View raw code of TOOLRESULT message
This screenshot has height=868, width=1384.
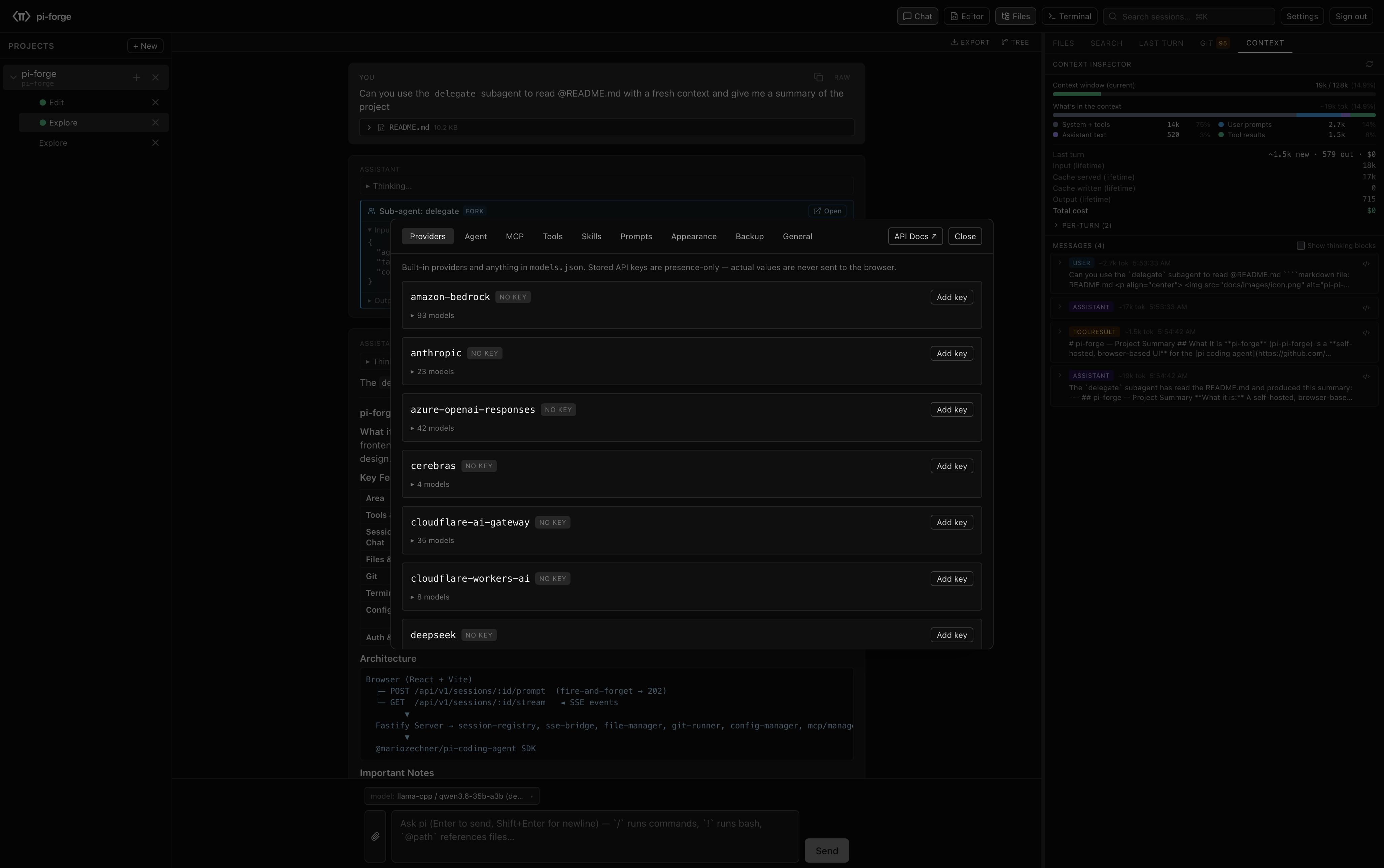(x=1366, y=333)
